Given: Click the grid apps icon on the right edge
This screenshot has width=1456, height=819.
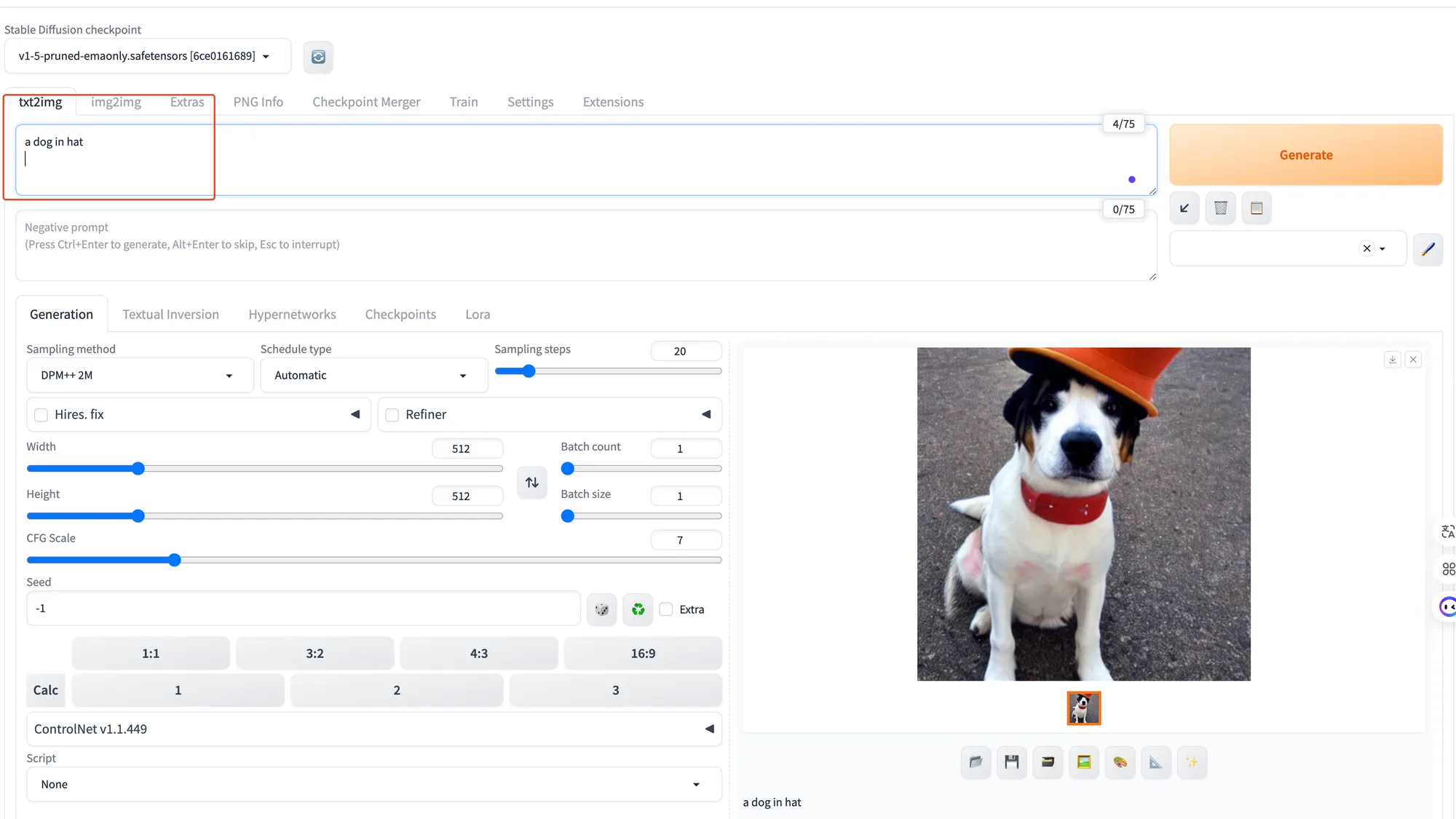Looking at the screenshot, I should [x=1448, y=569].
